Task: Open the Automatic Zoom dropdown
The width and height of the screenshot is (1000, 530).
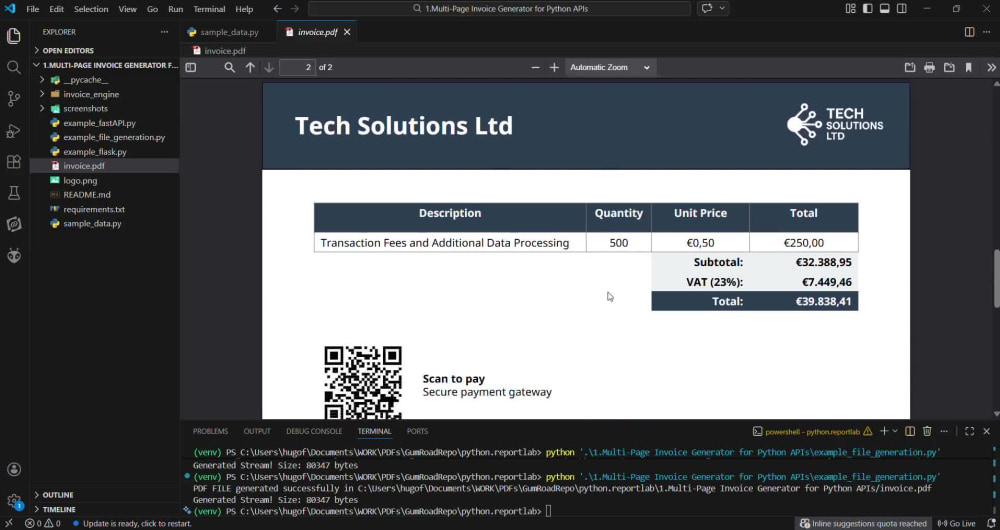Action: point(610,67)
